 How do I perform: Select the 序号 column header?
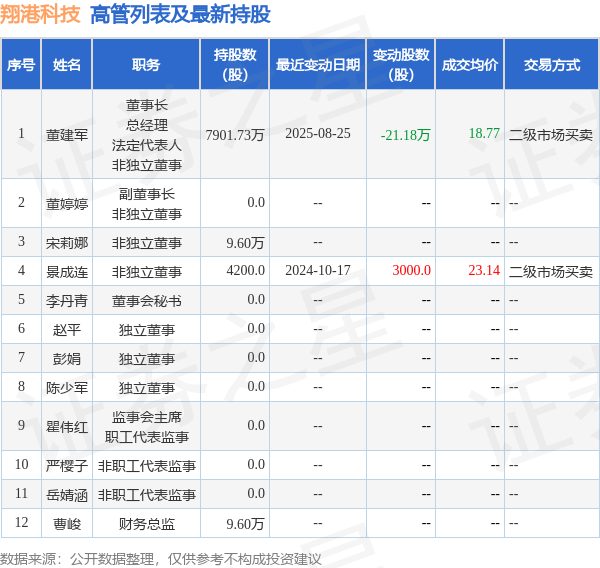tap(21, 65)
